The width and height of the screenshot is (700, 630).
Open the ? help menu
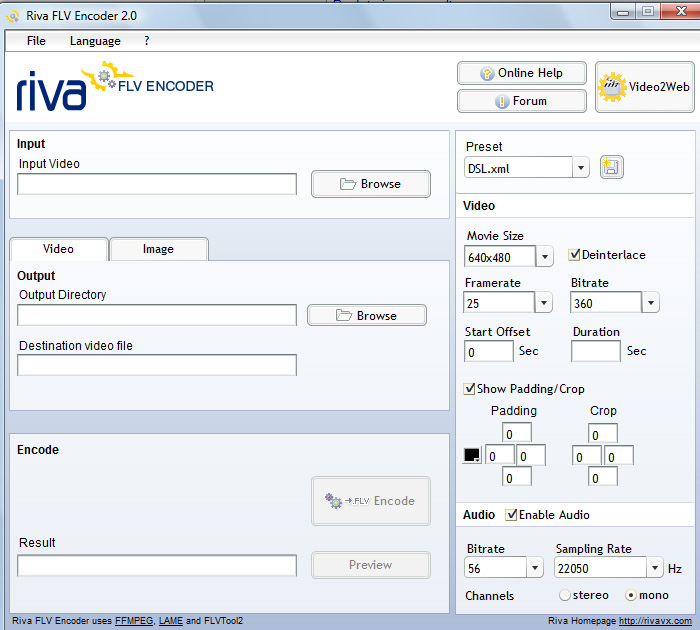[x=147, y=41]
